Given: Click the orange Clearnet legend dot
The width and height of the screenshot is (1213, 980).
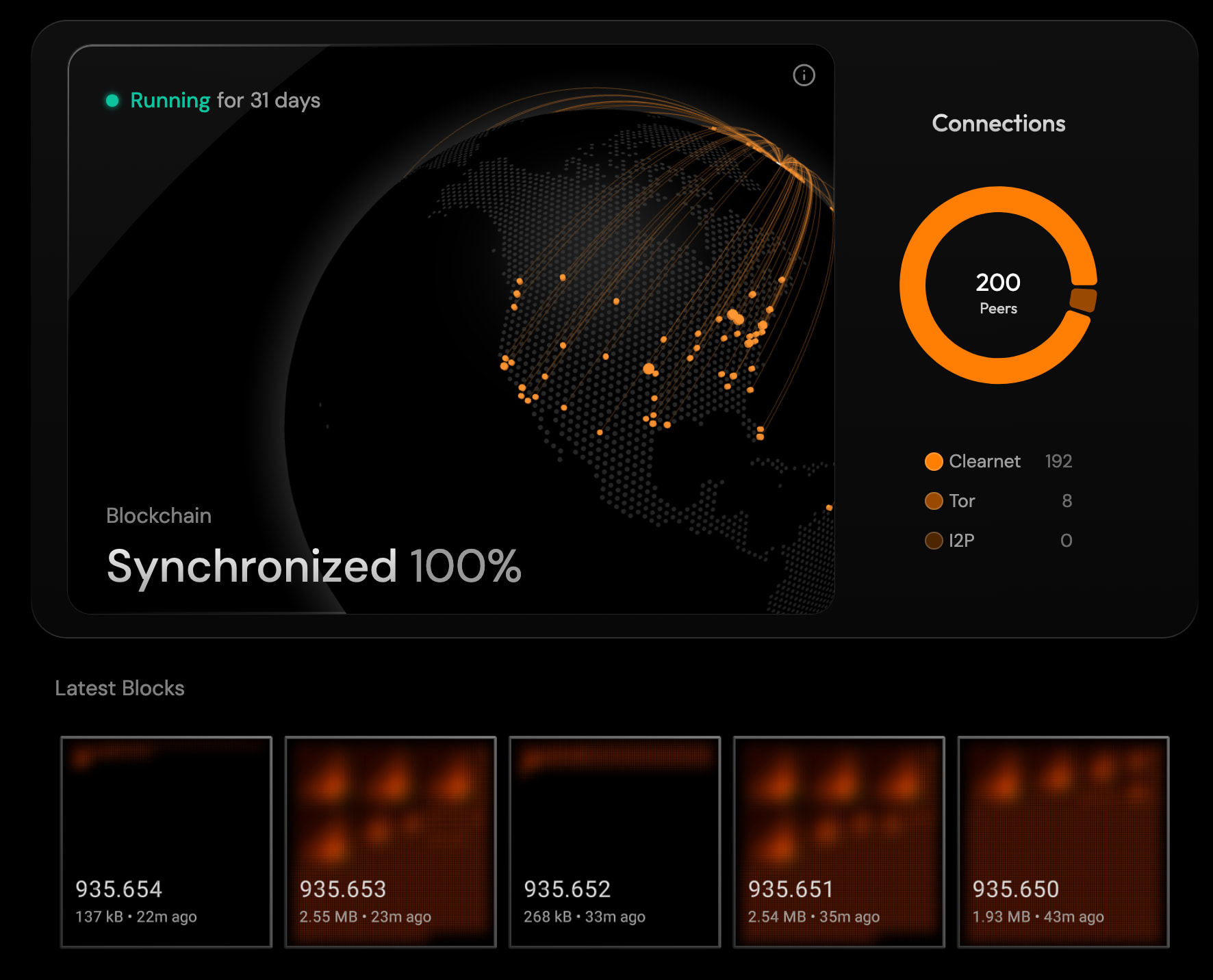Looking at the screenshot, I should (x=934, y=461).
